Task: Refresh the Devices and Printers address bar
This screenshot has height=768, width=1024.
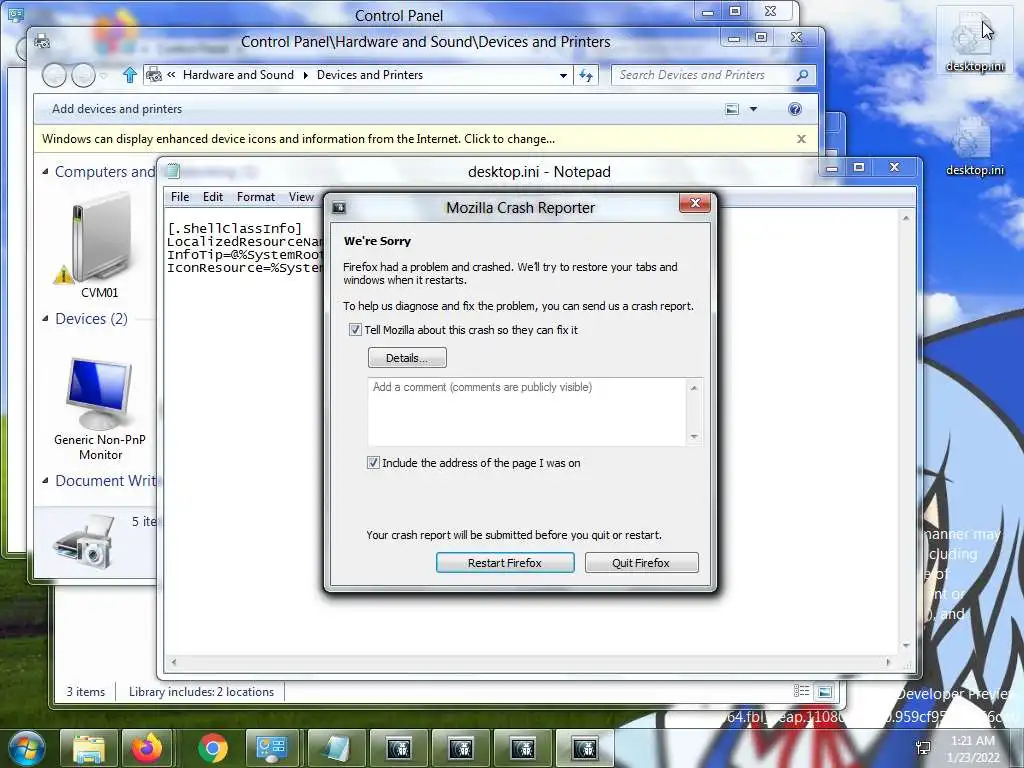Action: pyautogui.click(x=586, y=76)
